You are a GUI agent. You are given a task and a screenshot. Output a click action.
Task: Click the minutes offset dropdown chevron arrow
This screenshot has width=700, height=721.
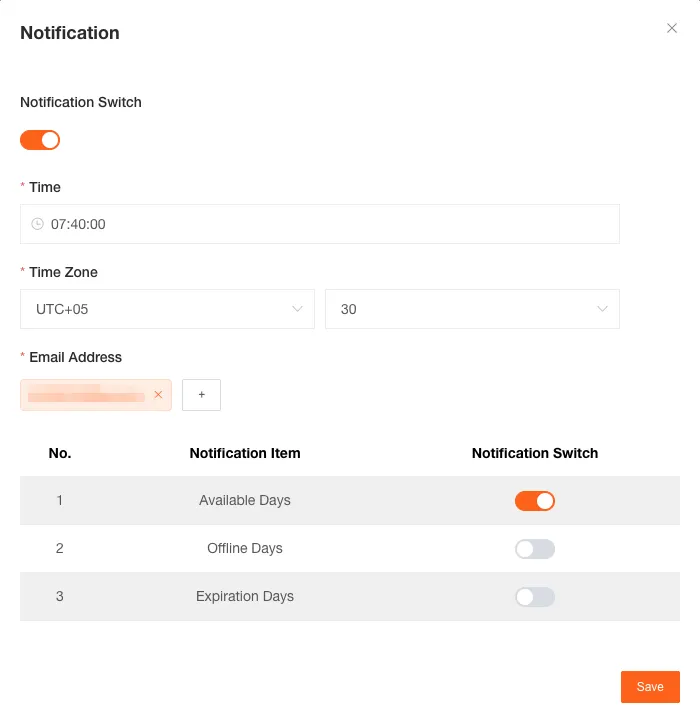(x=602, y=309)
